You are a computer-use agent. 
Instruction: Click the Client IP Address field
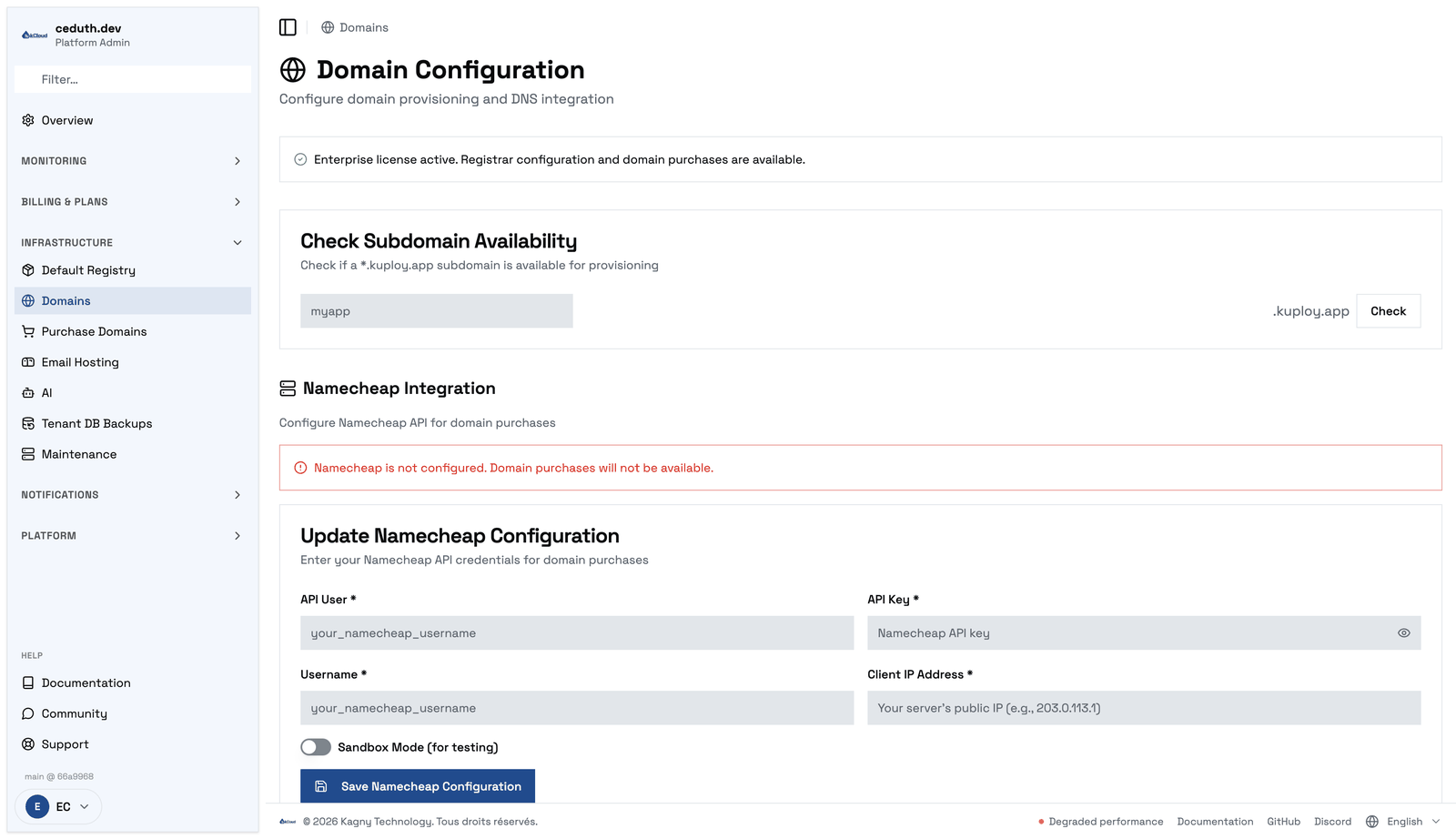click(1144, 708)
